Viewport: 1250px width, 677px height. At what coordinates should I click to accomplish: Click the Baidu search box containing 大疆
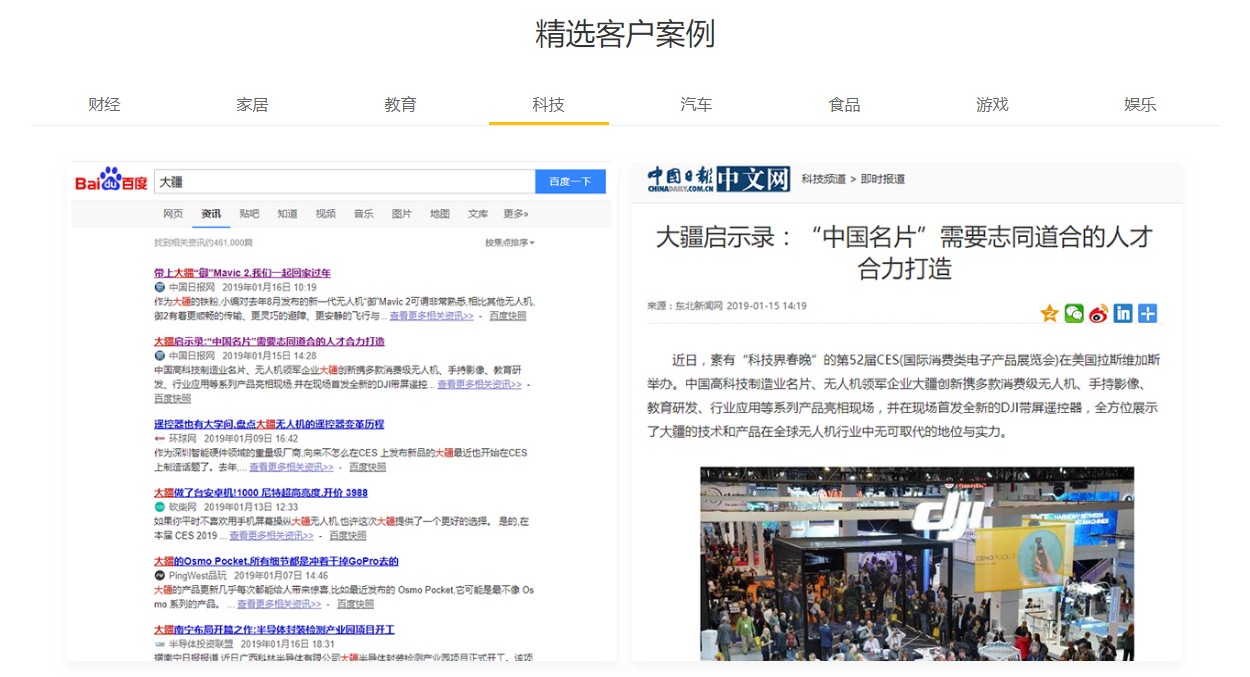tap(344, 181)
